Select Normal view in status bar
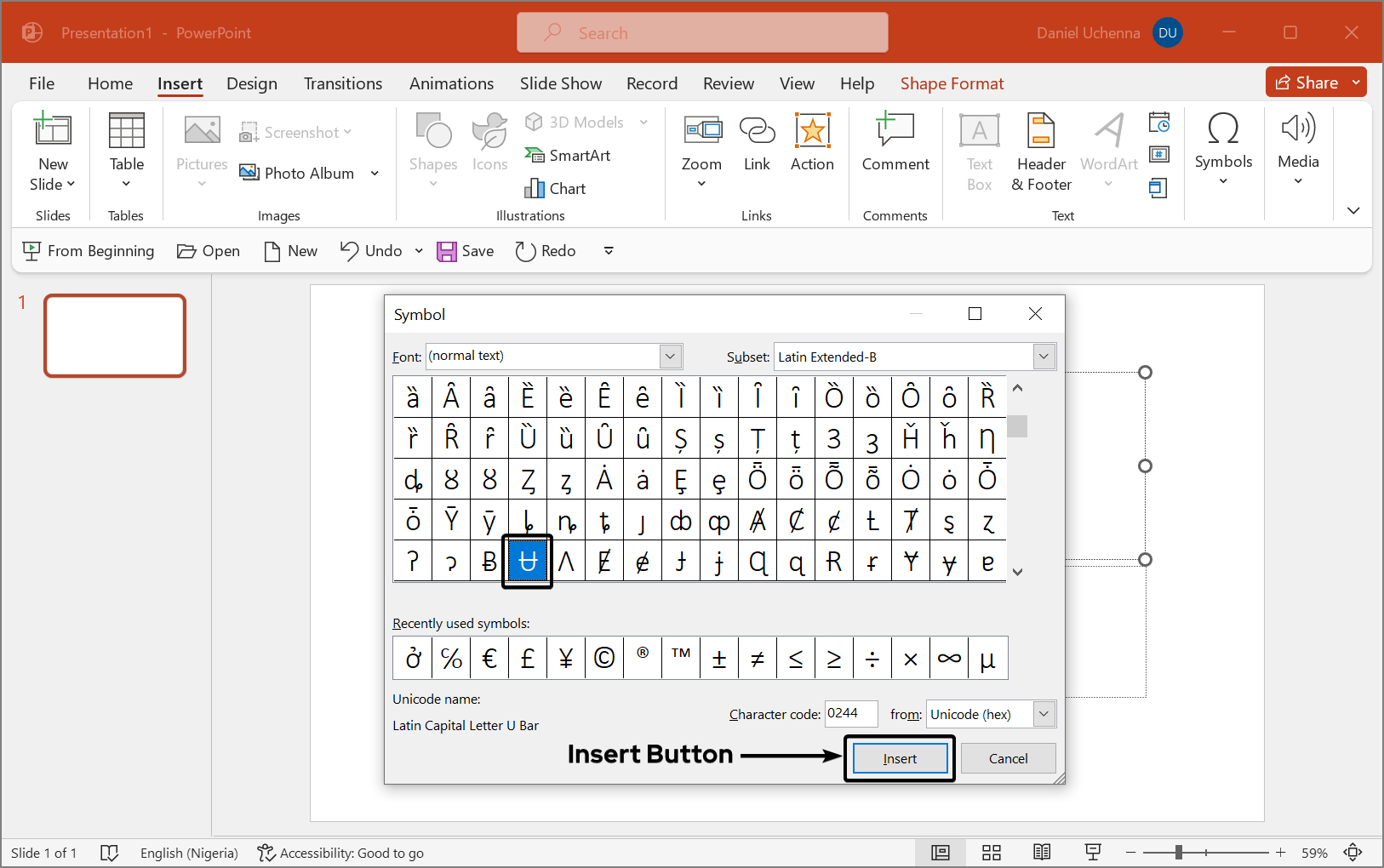Viewport: 1384px width, 868px height. coord(941,853)
